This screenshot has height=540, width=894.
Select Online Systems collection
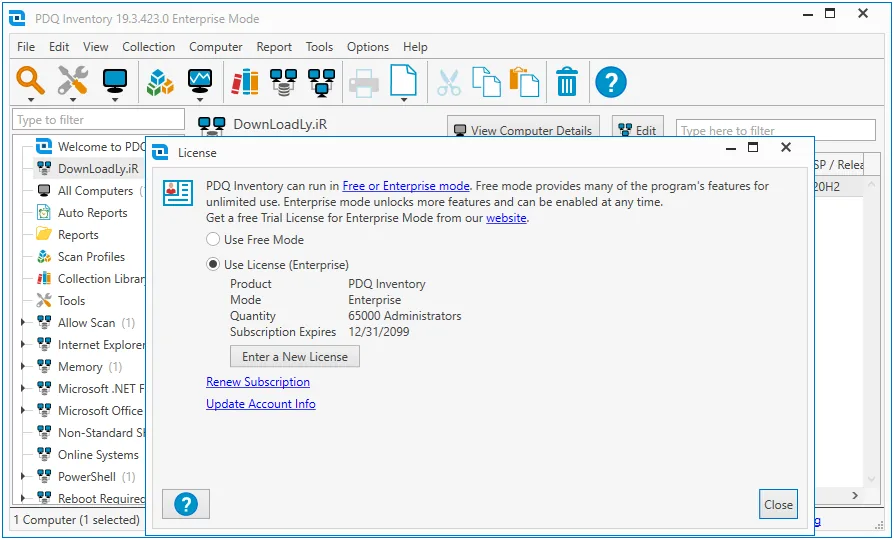(98, 455)
